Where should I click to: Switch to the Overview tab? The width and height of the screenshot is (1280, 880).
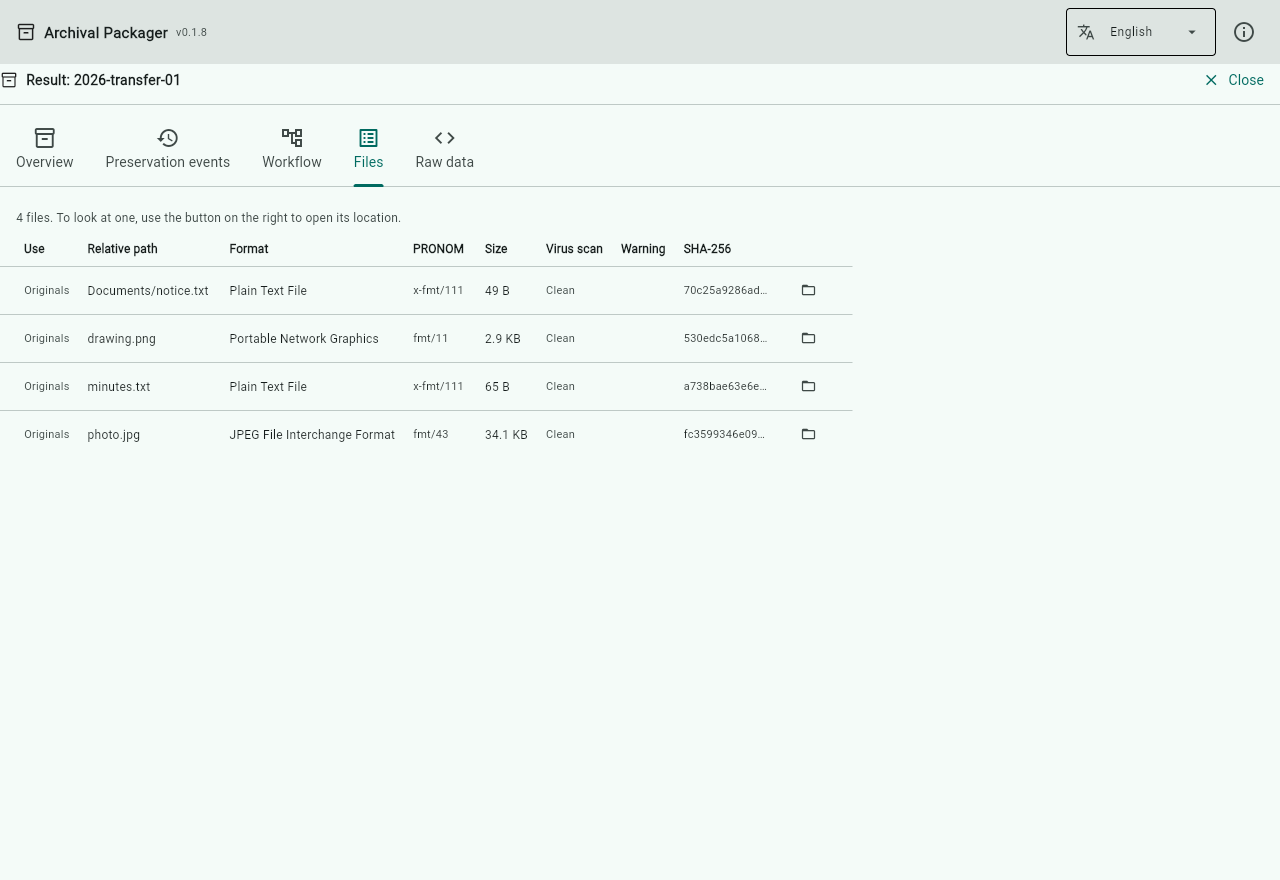tap(45, 149)
